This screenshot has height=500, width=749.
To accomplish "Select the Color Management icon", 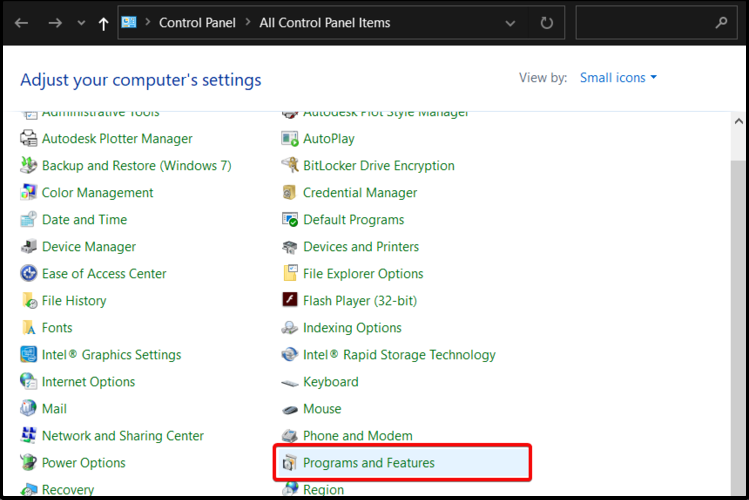I will click(29, 193).
